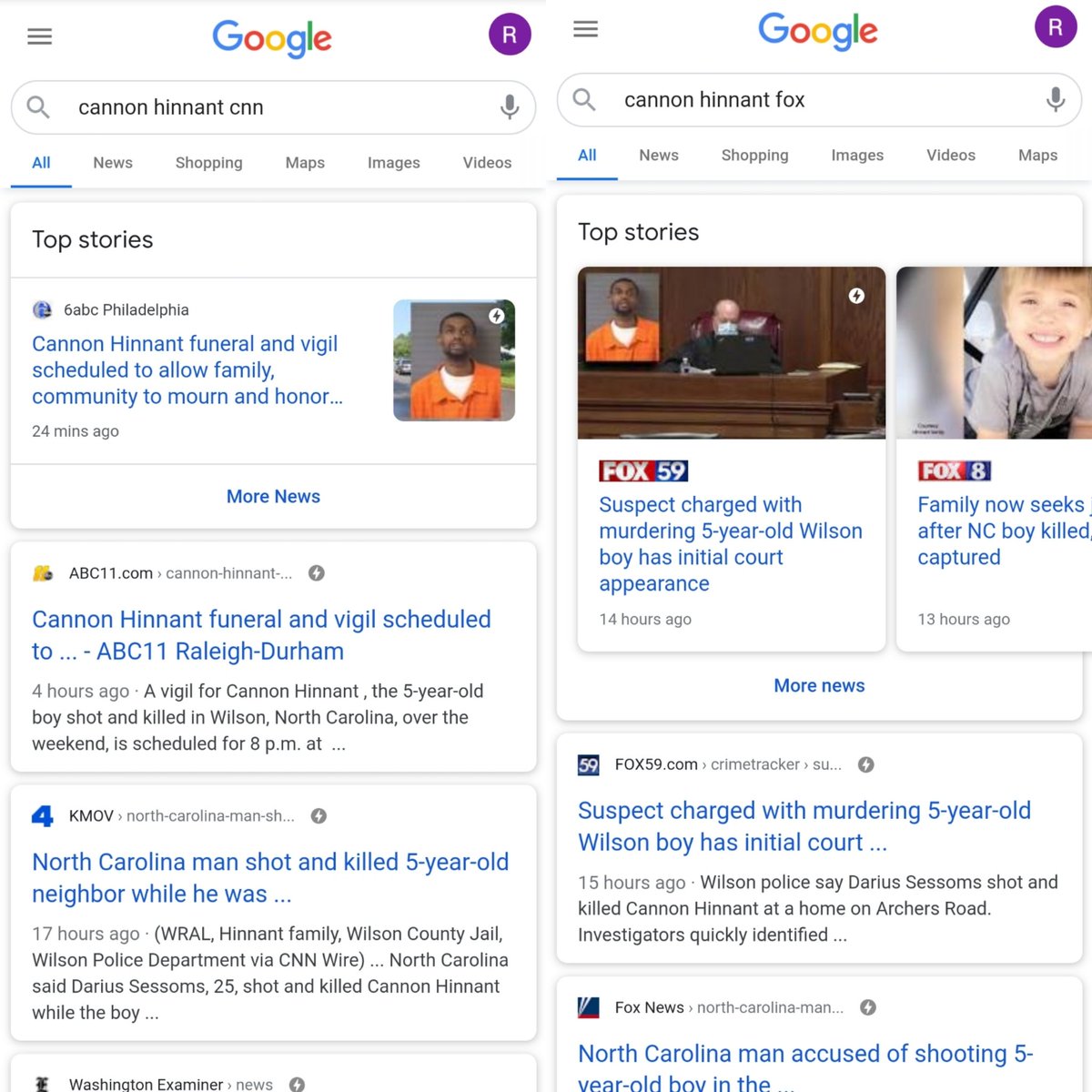
Task: Open FOX59.com 'Suspect charged with murdering' result
Action: [x=804, y=826]
